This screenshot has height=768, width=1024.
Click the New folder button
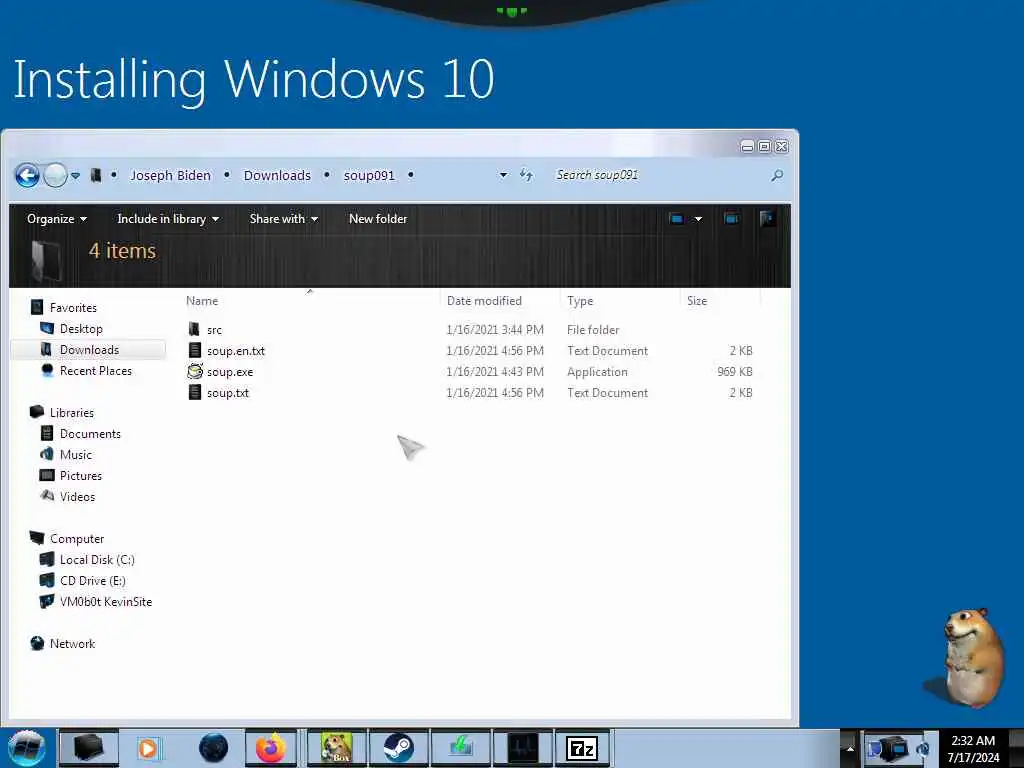tap(377, 219)
